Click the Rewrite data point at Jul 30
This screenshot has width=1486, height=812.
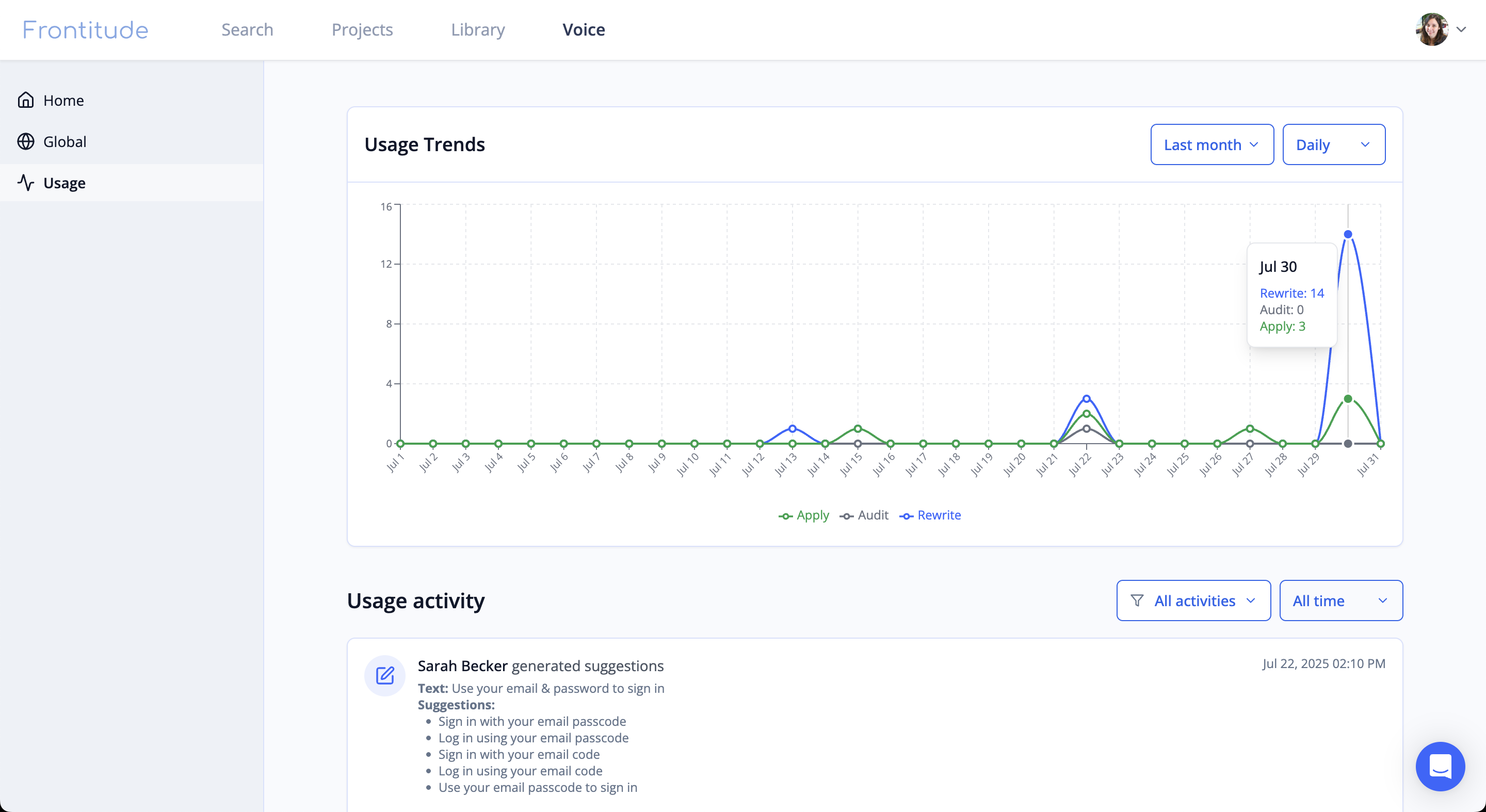click(x=1348, y=234)
